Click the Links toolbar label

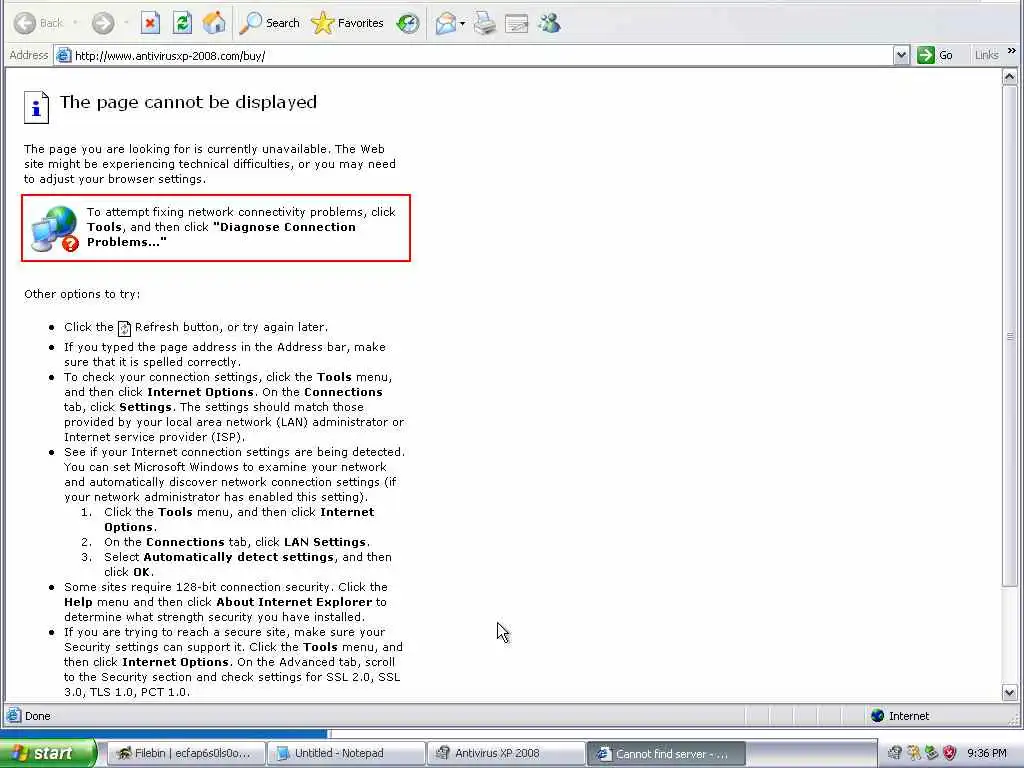(x=986, y=55)
